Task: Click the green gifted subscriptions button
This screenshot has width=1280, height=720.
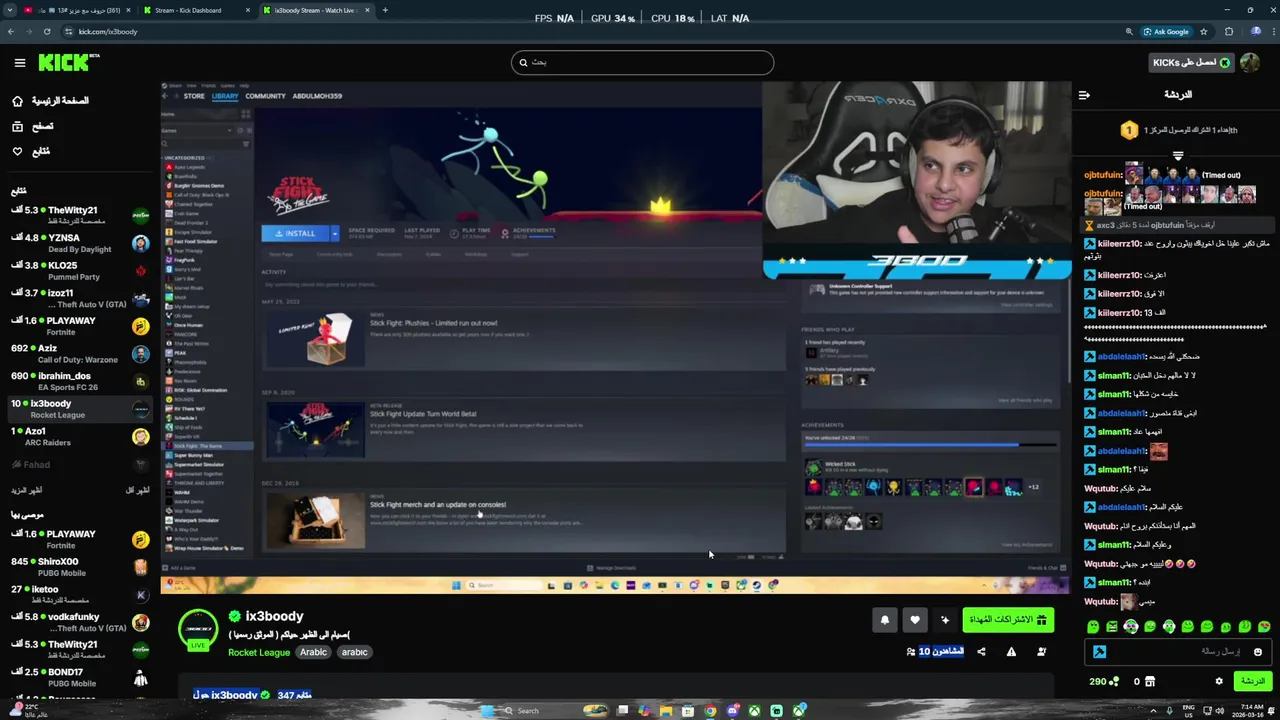Action: point(1007,620)
